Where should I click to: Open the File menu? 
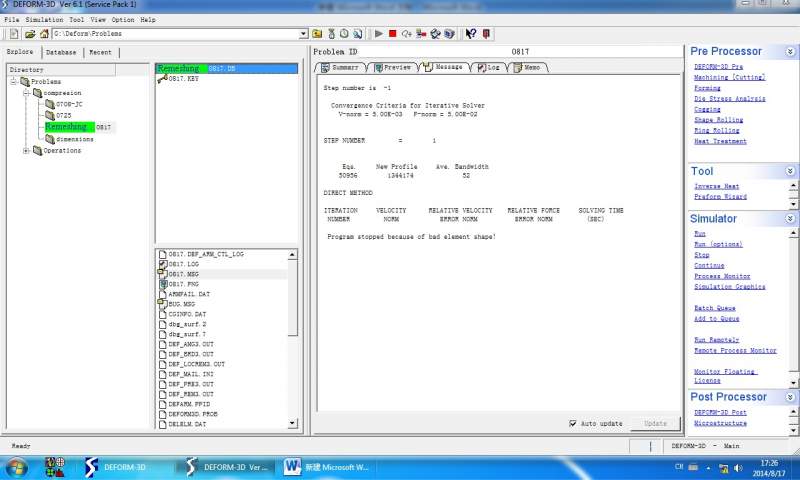(12, 19)
